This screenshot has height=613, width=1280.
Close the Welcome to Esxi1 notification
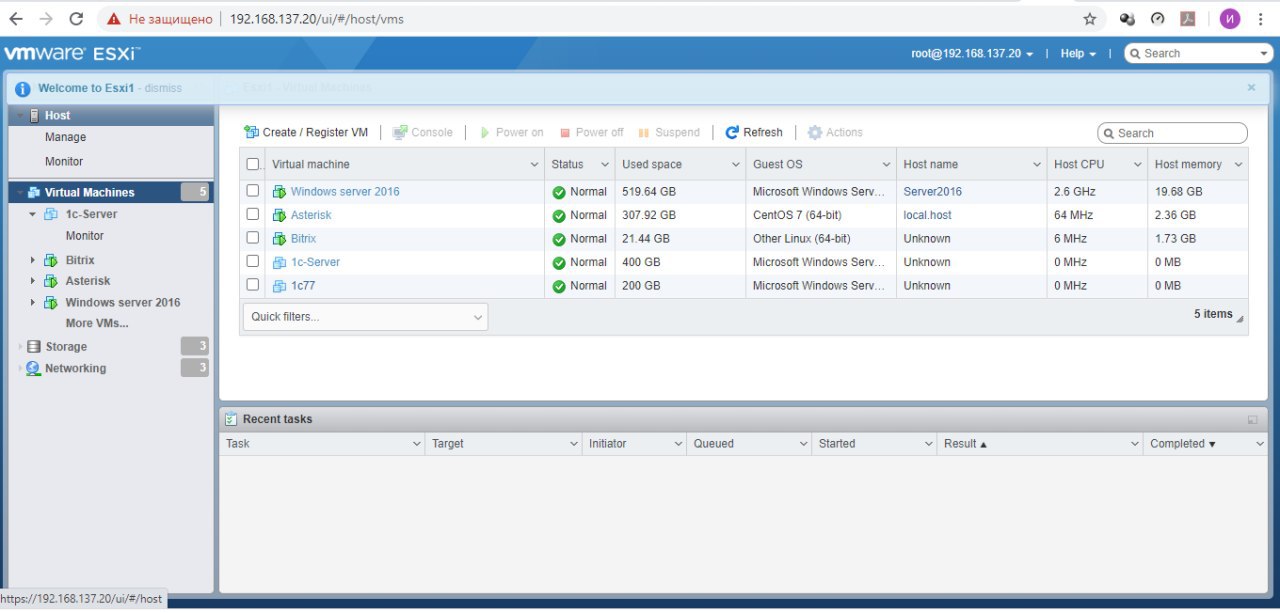1251,87
